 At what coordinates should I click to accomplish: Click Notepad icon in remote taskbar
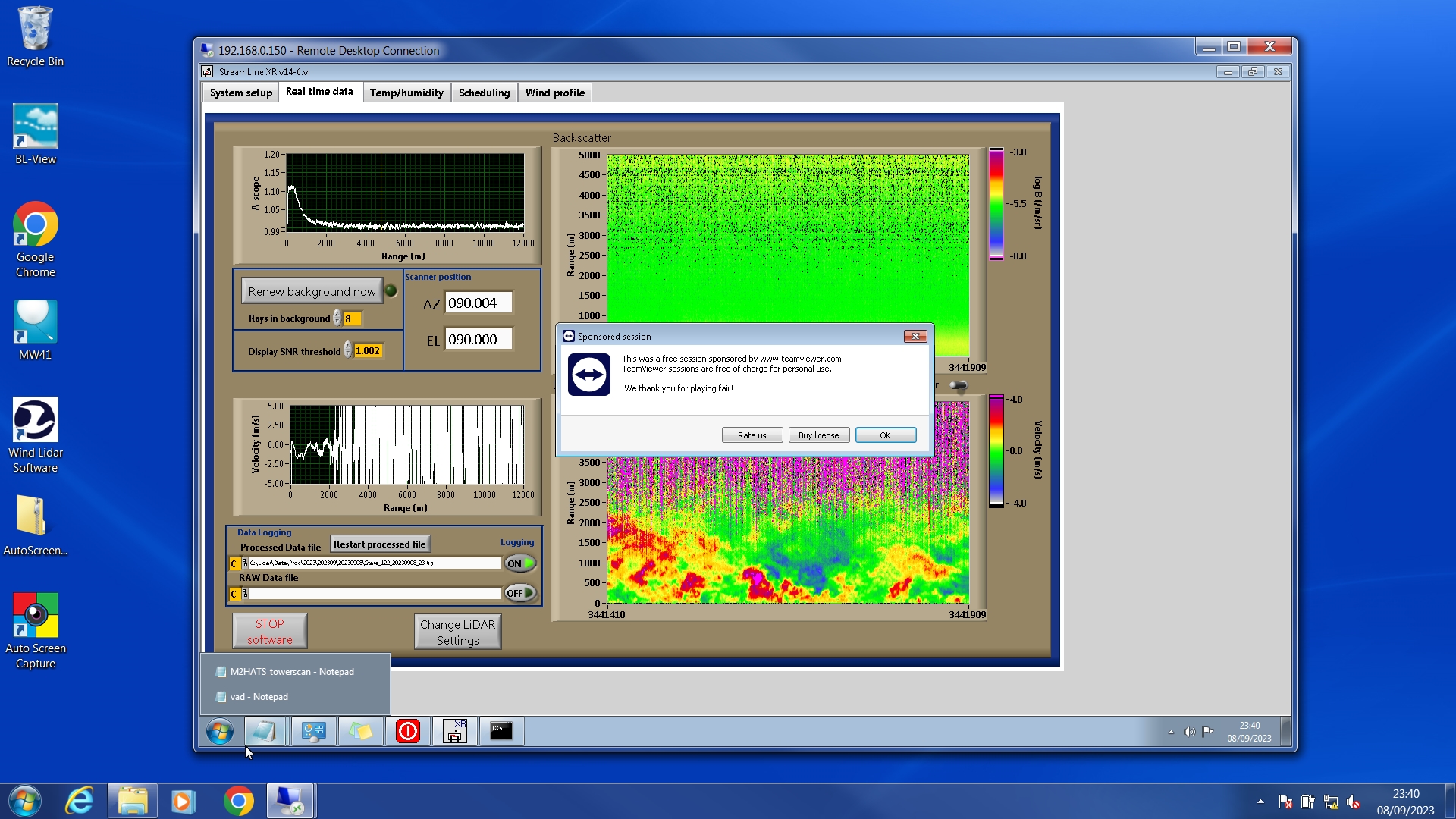[x=265, y=731]
